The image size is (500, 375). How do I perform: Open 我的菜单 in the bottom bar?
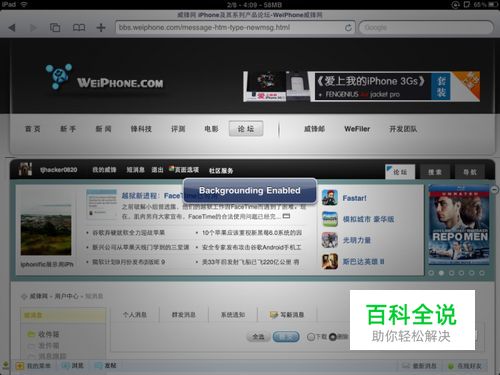(x=33, y=366)
